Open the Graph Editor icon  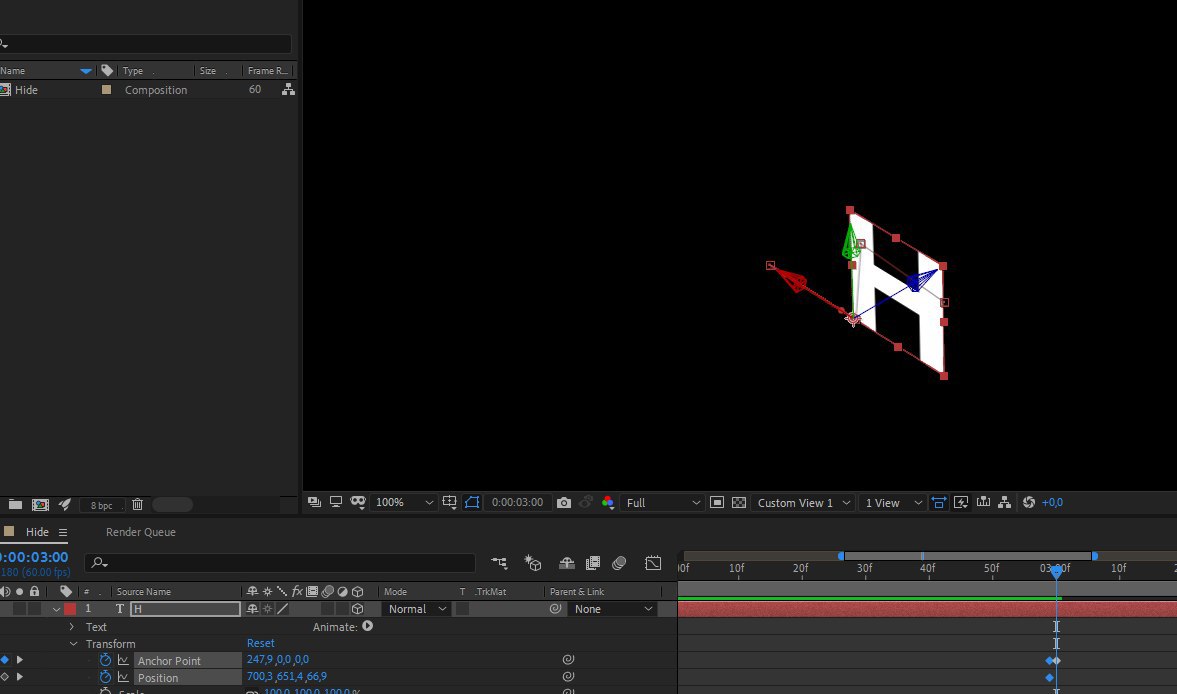coord(653,563)
